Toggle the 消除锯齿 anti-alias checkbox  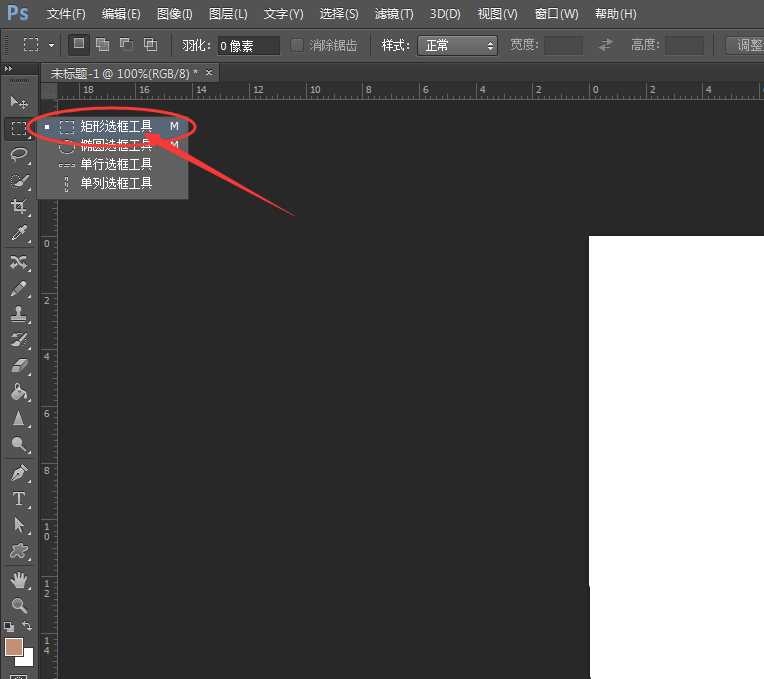click(297, 46)
